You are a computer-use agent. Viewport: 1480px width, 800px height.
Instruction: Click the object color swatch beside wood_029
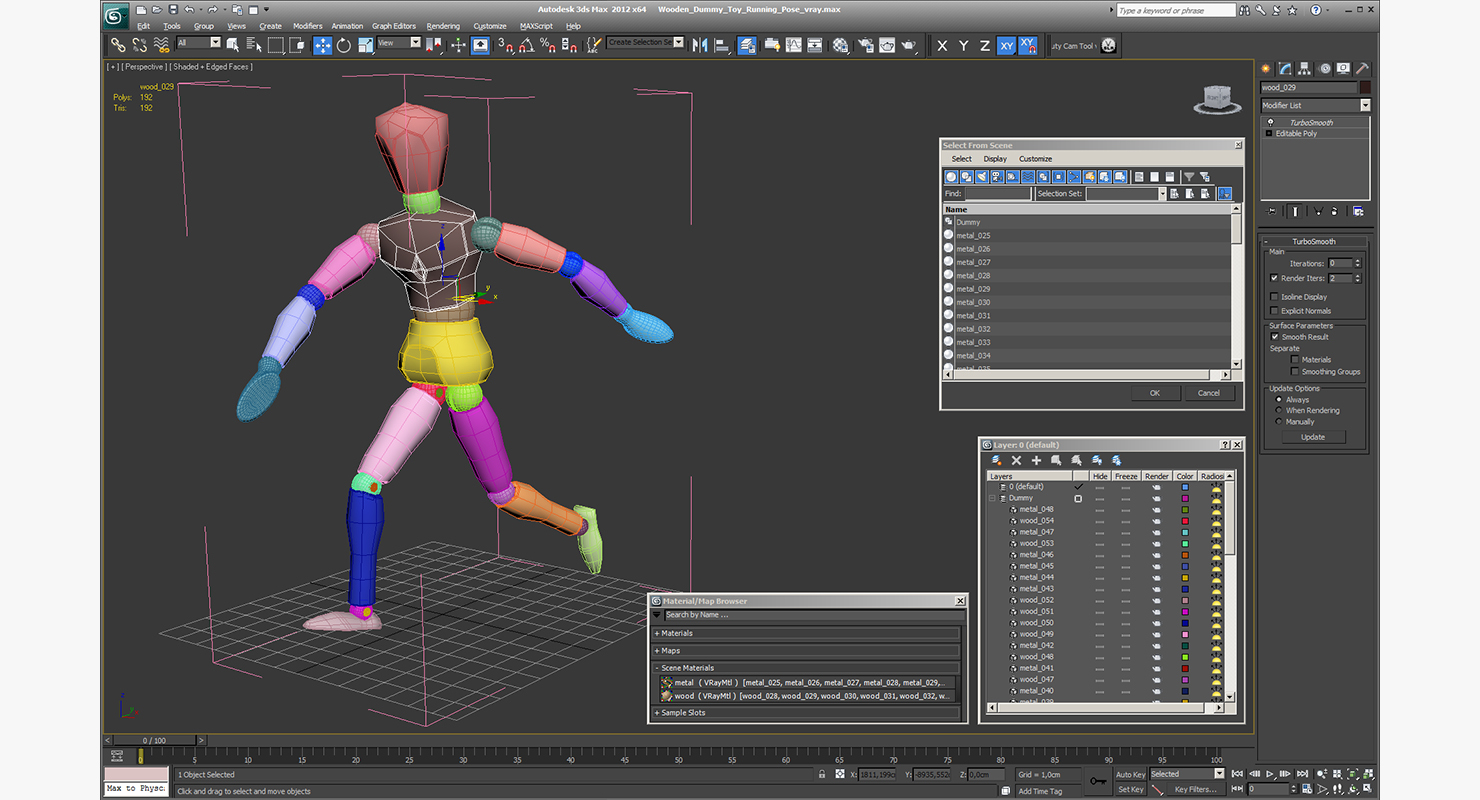tap(1365, 88)
